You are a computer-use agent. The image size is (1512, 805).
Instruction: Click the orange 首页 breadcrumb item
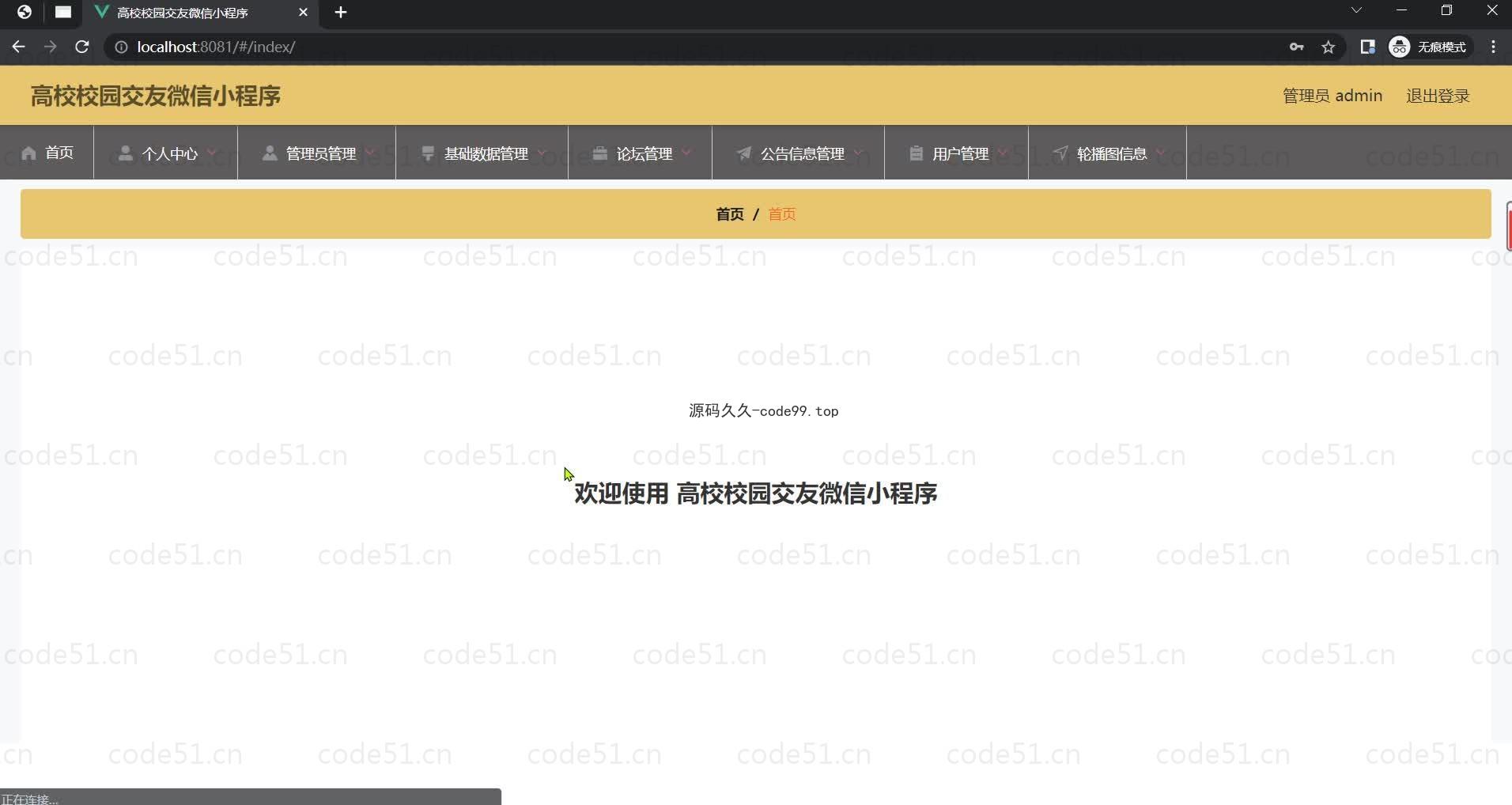coord(782,214)
